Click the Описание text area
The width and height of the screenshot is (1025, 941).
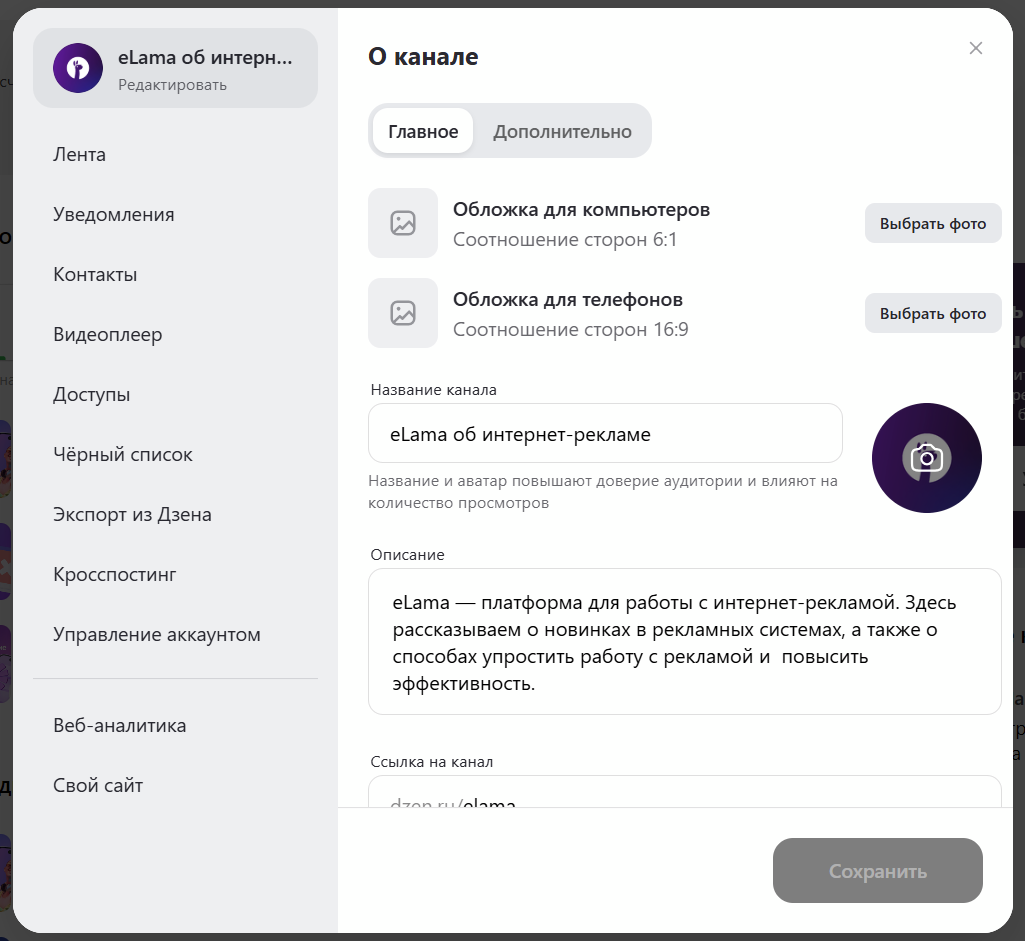(684, 640)
